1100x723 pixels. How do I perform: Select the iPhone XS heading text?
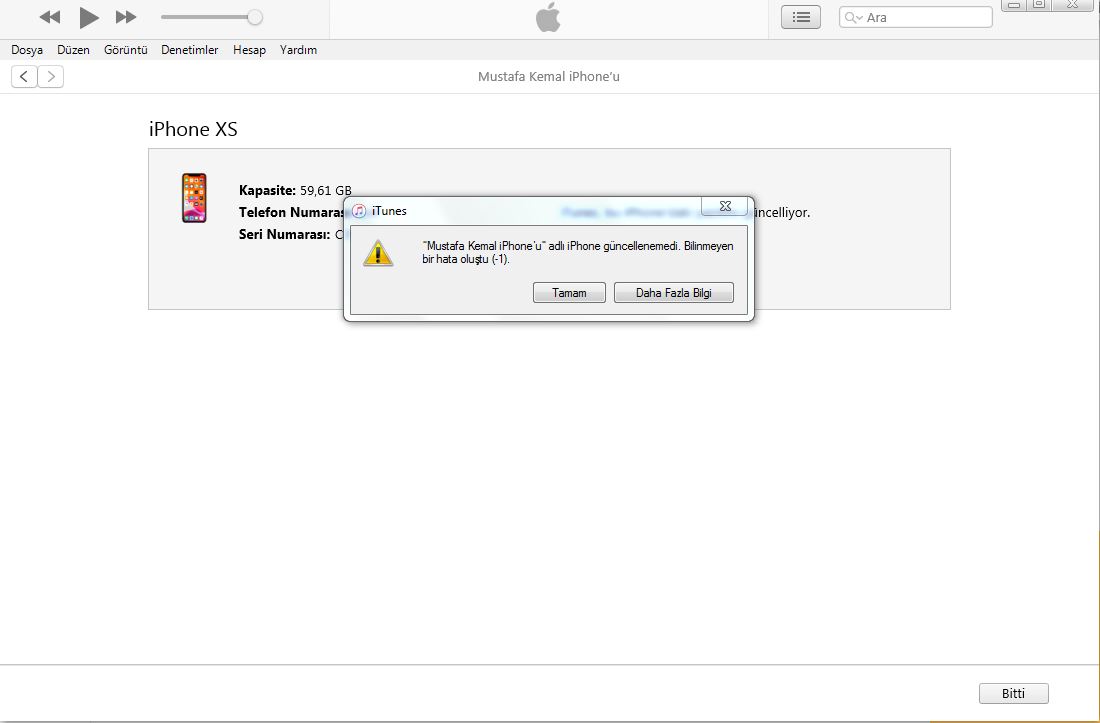click(193, 129)
